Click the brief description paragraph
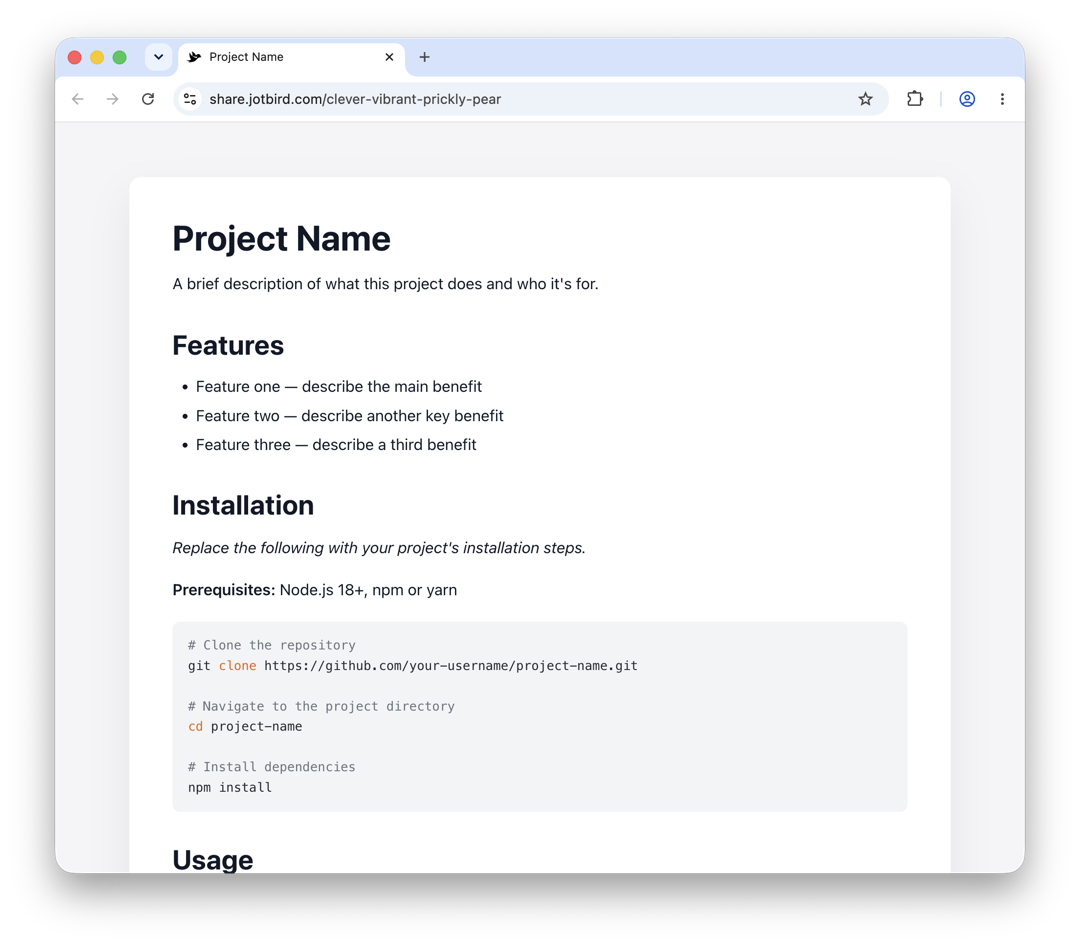This screenshot has width=1080, height=946. pyautogui.click(x=385, y=284)
